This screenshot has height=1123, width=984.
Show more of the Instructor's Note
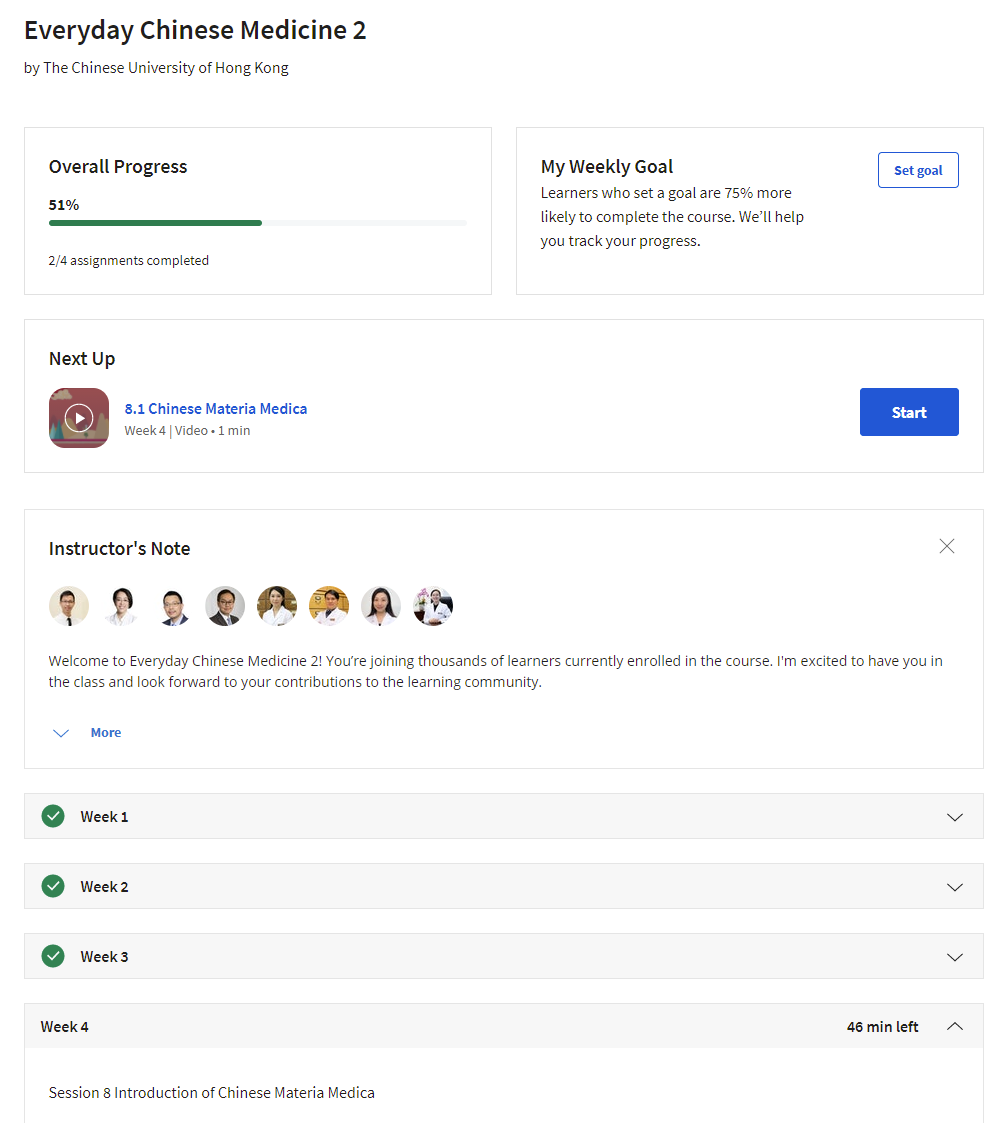point(105,733)
